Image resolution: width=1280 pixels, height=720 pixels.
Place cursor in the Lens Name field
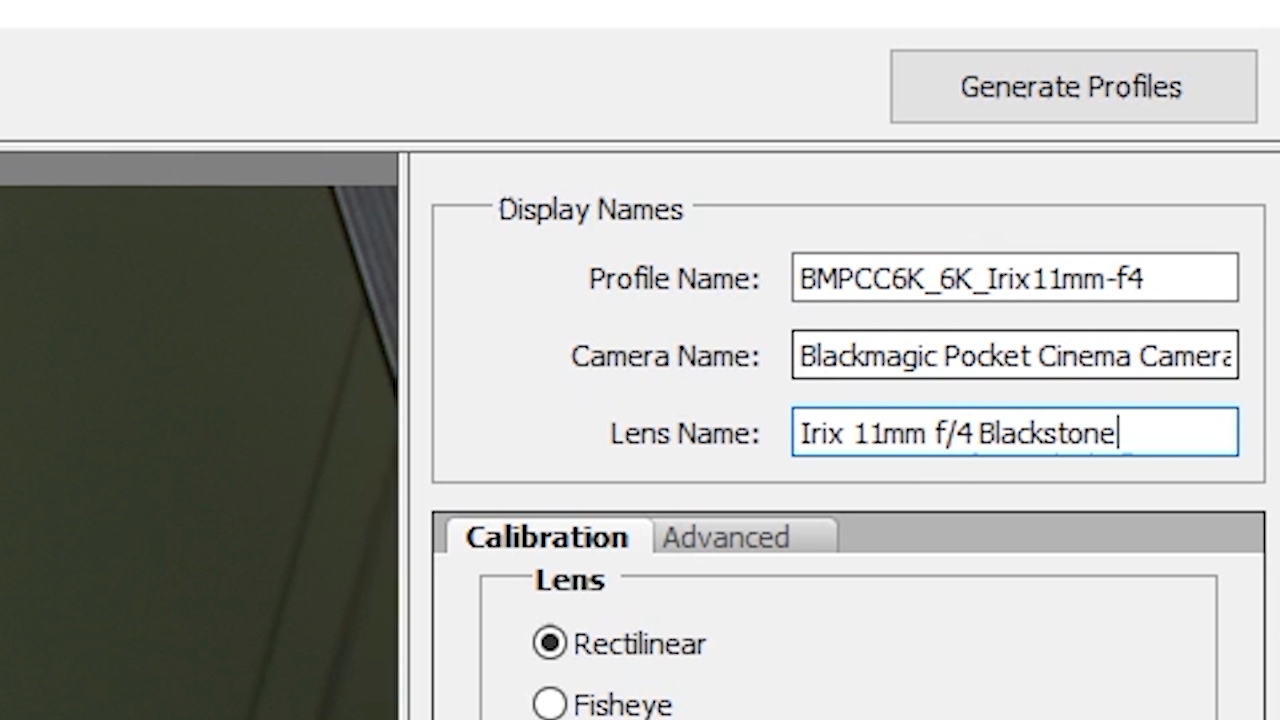pos(1014,432)
